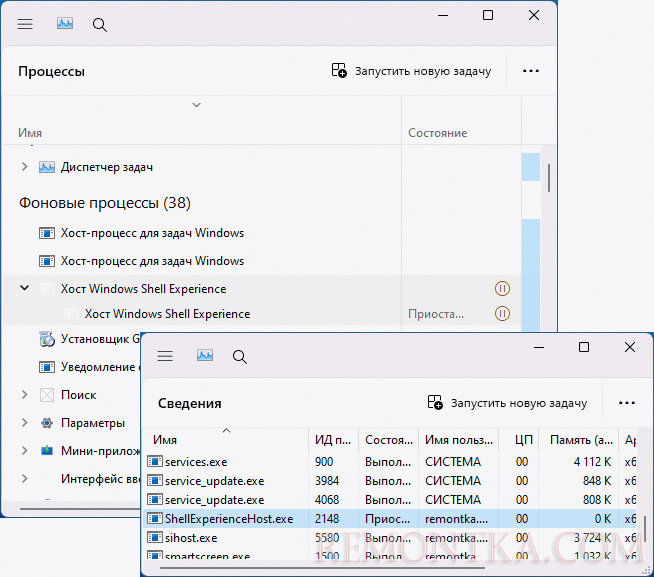Select second Хост-процесс для задач Windows row
The width and height of the screenshot is (654, 577).
[x=262, y=261]
